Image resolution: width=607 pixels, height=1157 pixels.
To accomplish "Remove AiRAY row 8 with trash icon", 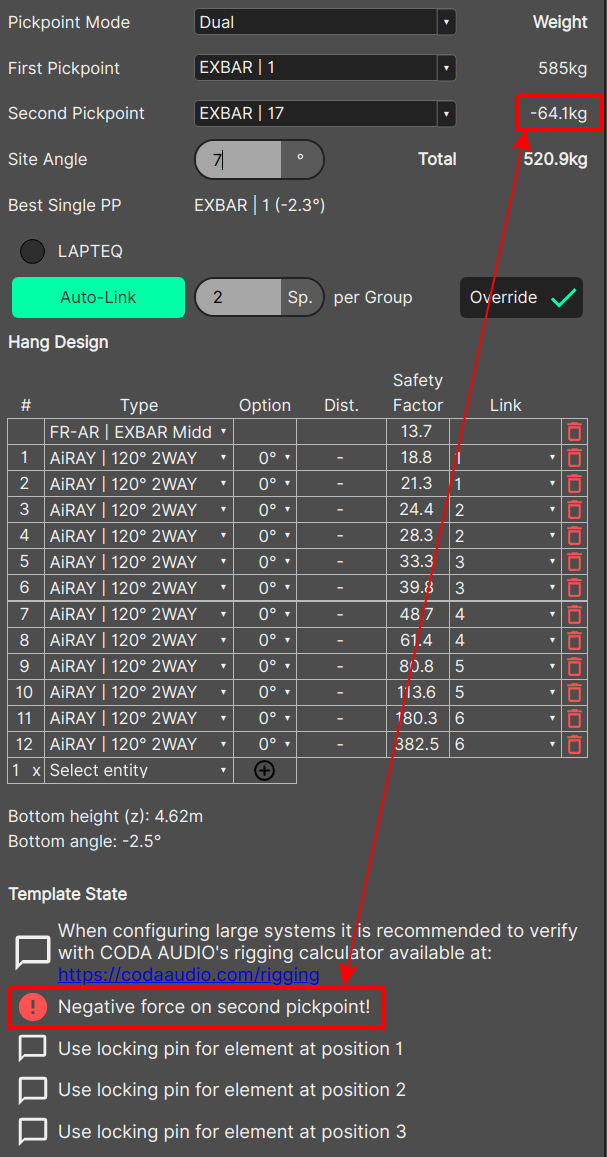I will point(574,640).
